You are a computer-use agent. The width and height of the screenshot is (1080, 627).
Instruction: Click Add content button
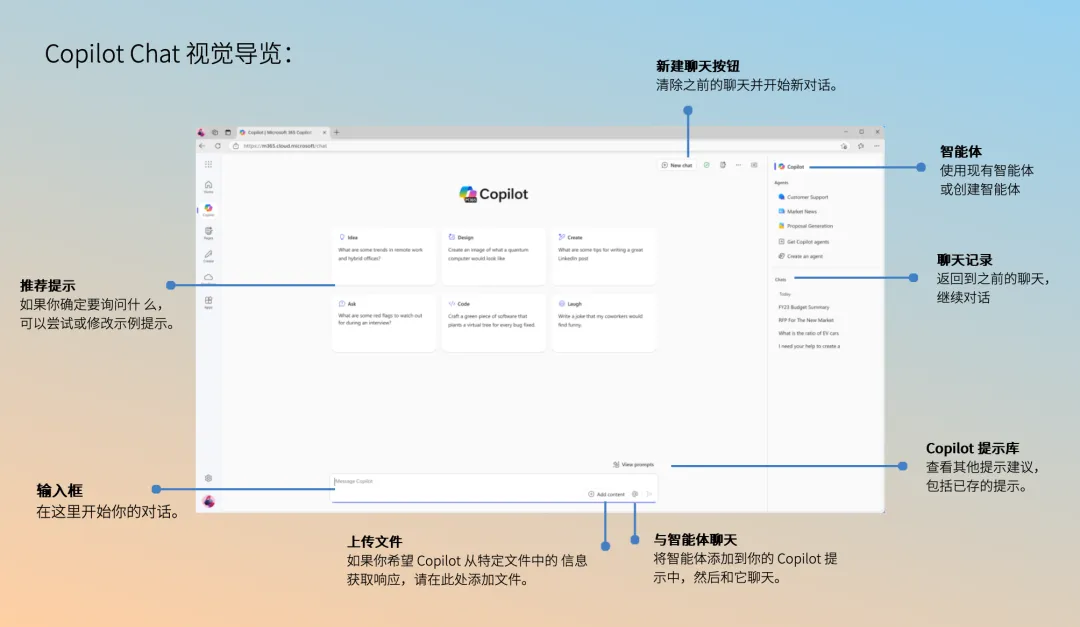click(x=606, y=494)
